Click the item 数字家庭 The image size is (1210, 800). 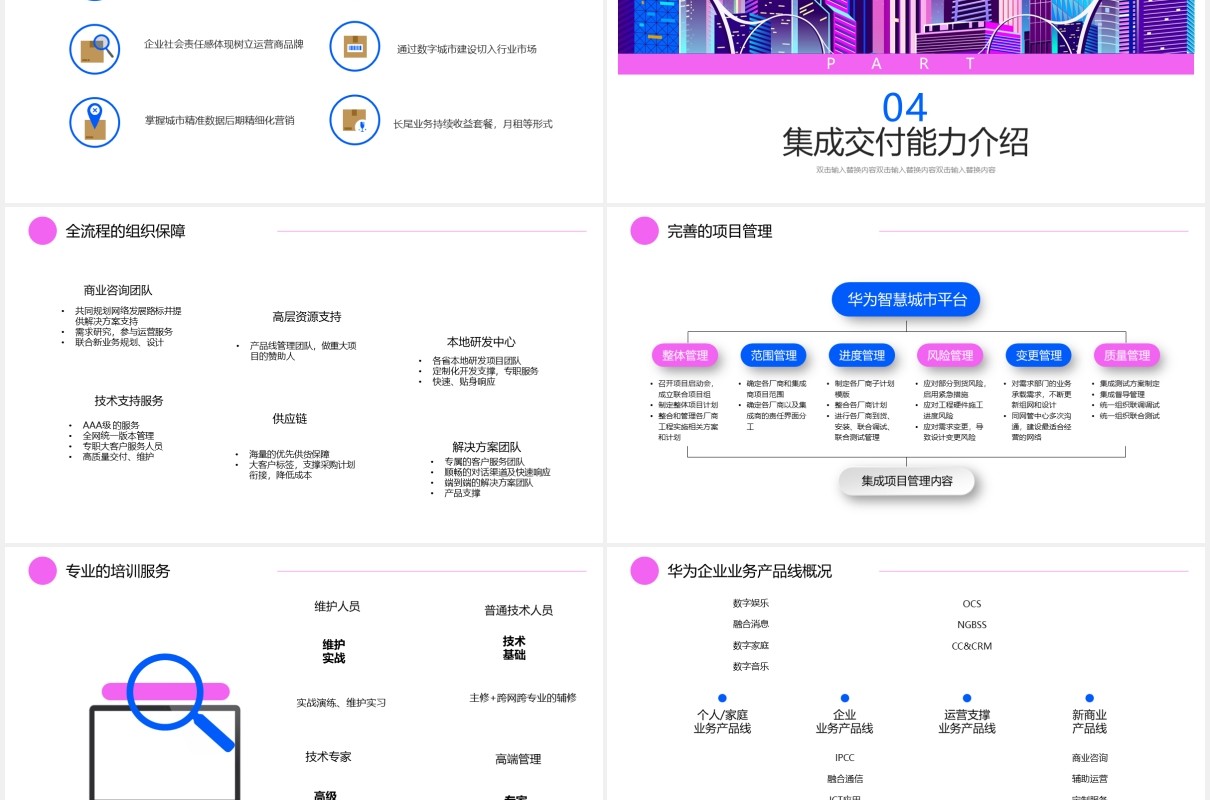(x=751, y=646)
